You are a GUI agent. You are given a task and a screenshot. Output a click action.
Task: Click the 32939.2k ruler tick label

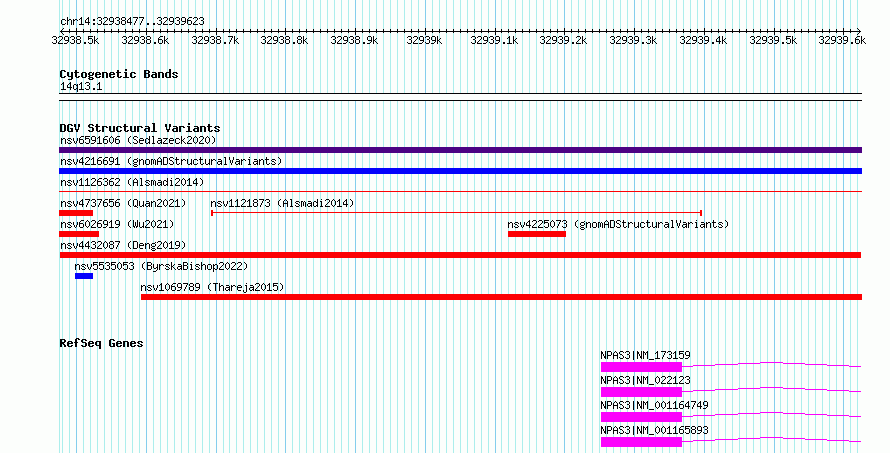point(563,41)
